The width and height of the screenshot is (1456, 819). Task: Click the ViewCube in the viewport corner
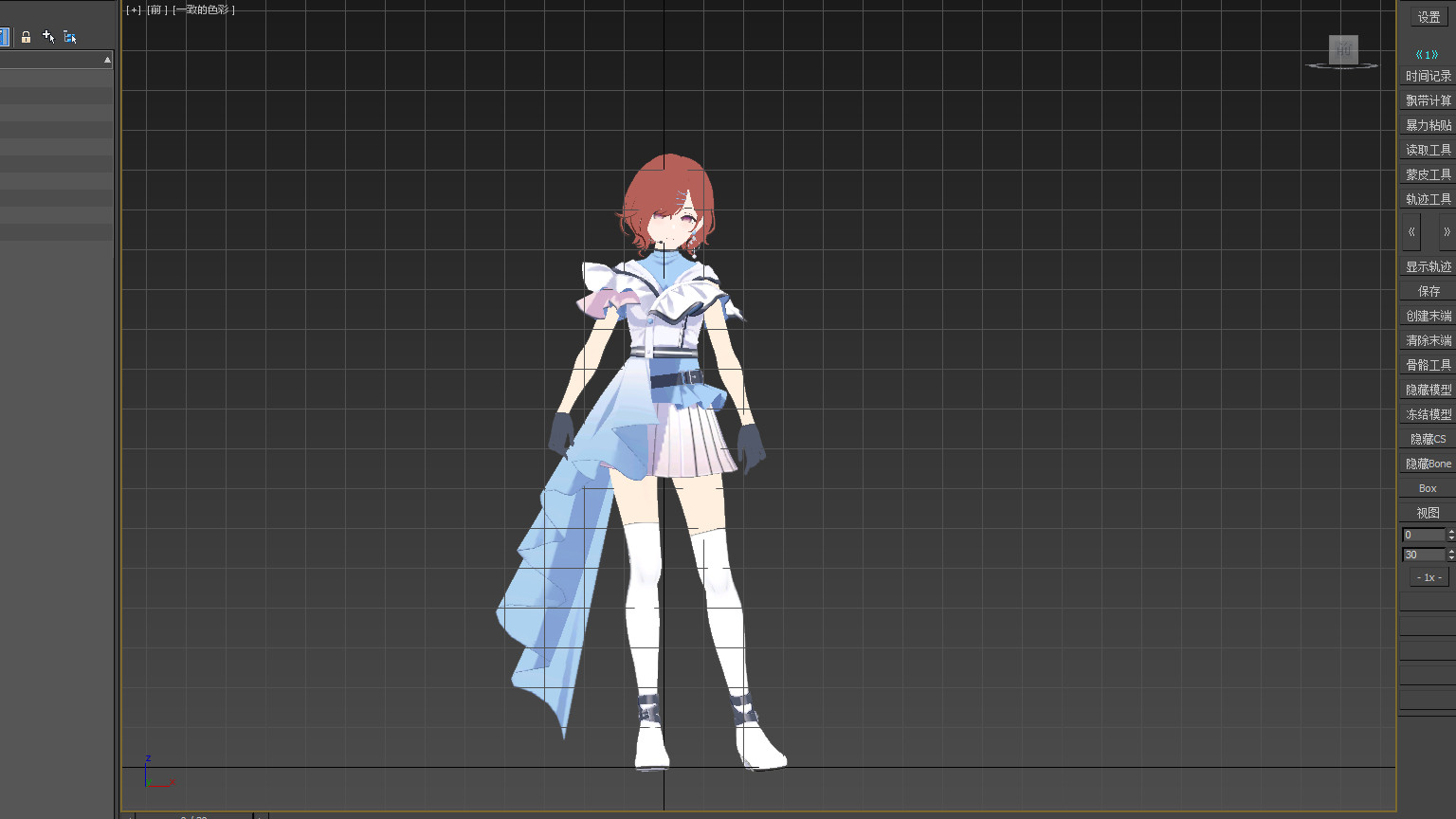pos(1343,50)
